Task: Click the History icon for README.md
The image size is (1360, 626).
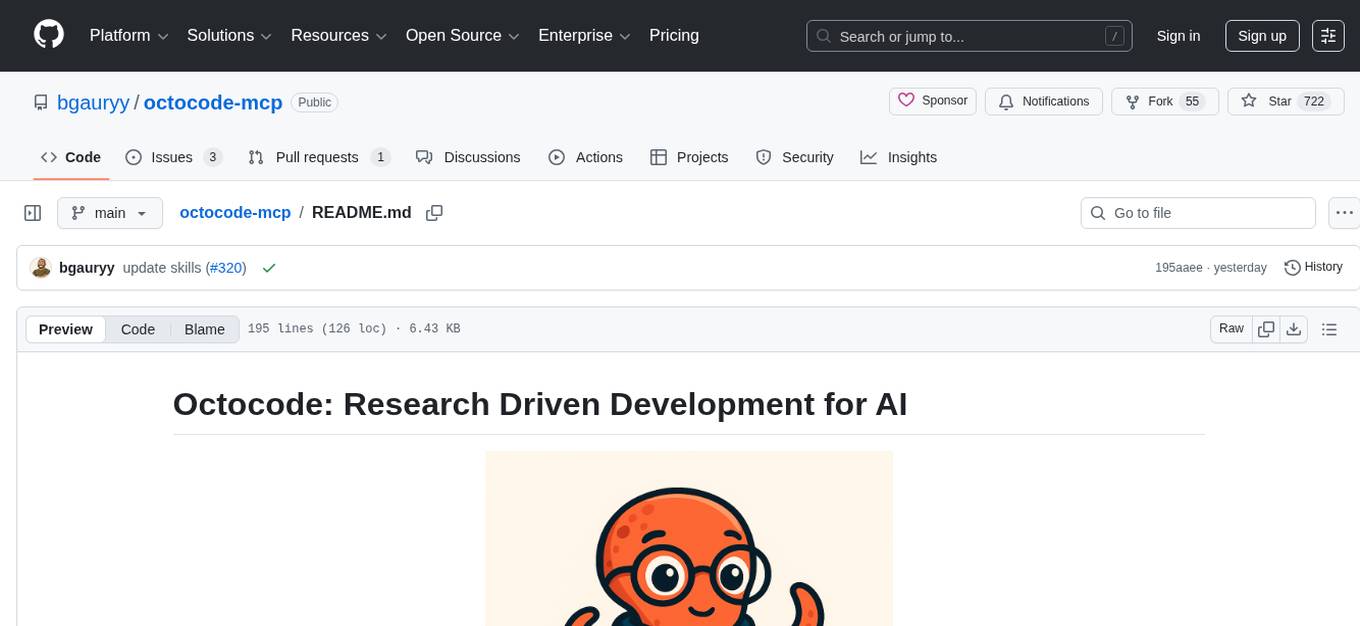Action: pyautogui.click(x=1290, y=267)
